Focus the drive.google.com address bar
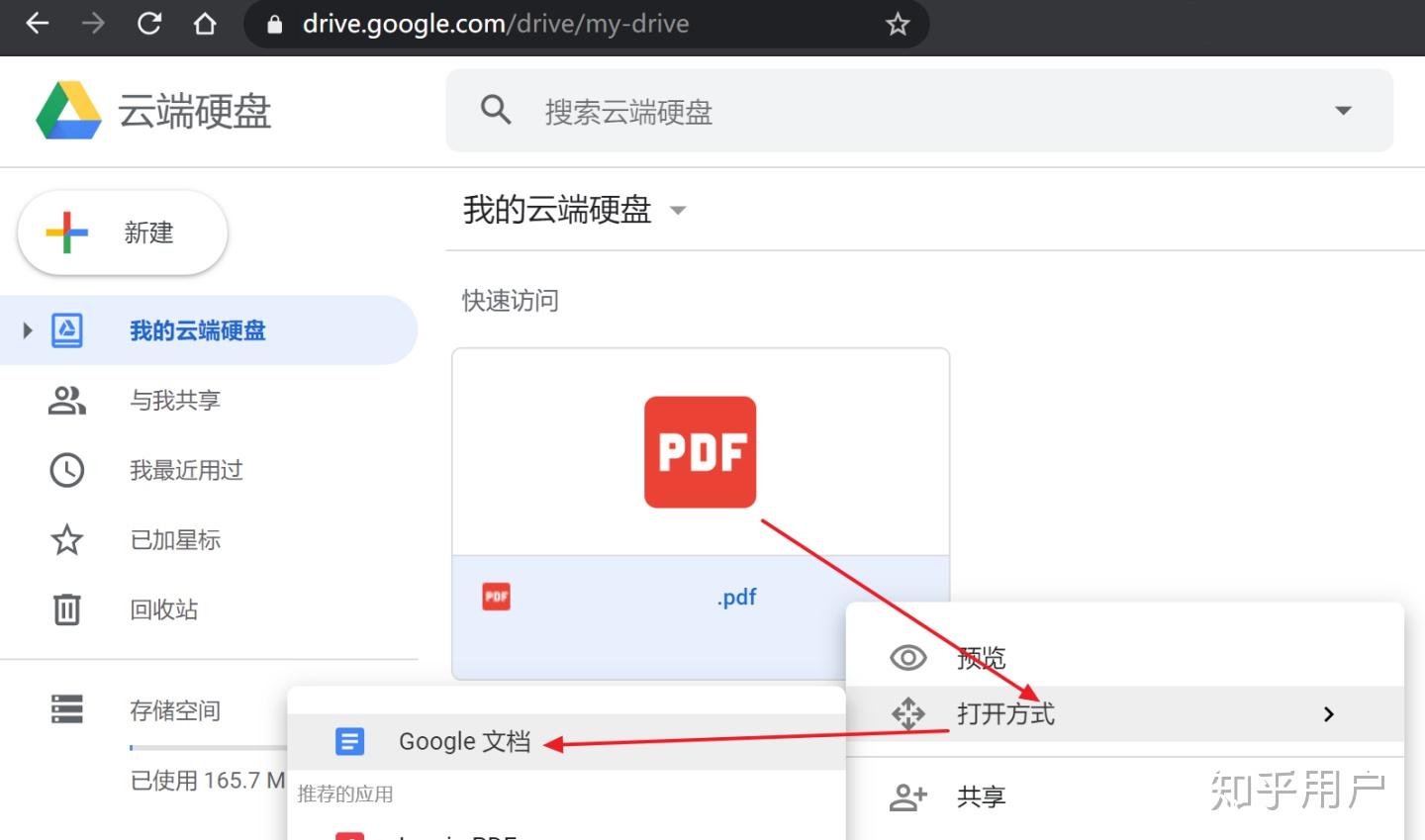1425x840 pixels. tap(586, 24)
